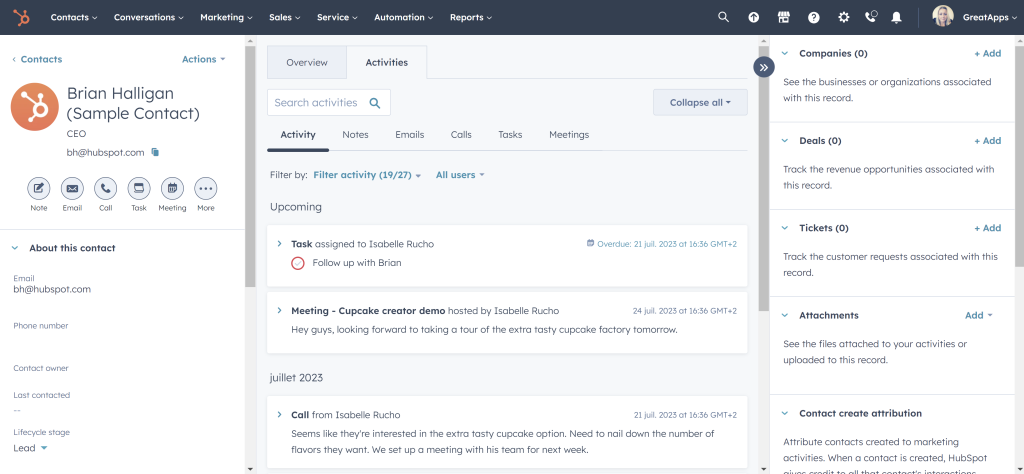
Task: Schedule a Meeting via Meeting icon
Action: click(172, 189)
